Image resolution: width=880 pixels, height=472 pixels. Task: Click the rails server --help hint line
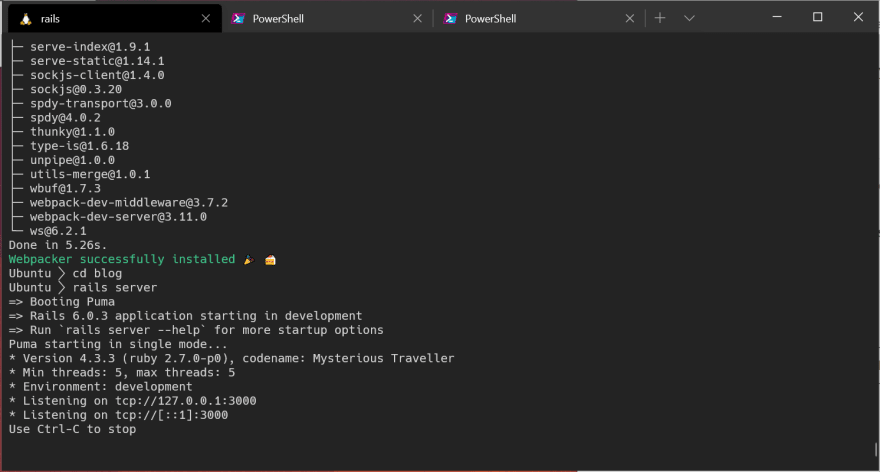[x=196, y=330]
